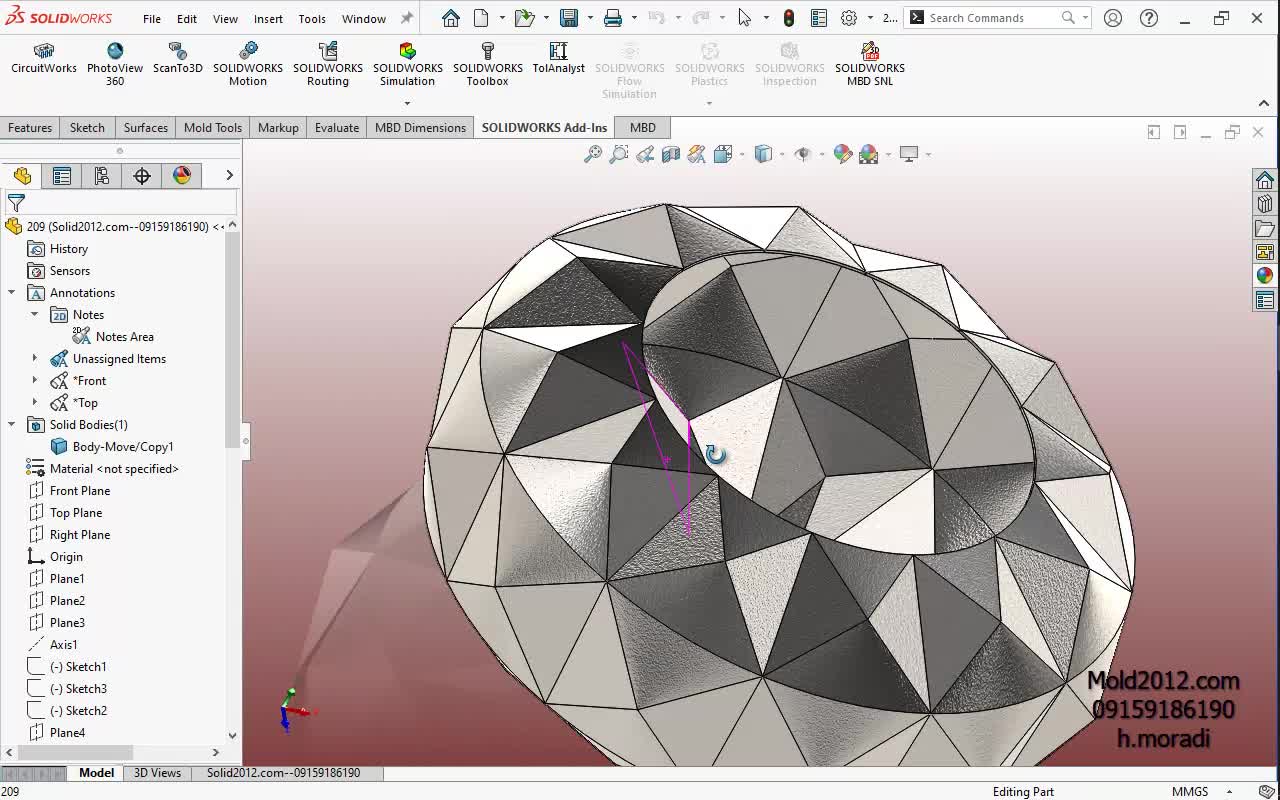Toggle the Hide/Show Items eye icon
Image resolution: width=1280 pixels, height=800 pixels.
point(802,154)
